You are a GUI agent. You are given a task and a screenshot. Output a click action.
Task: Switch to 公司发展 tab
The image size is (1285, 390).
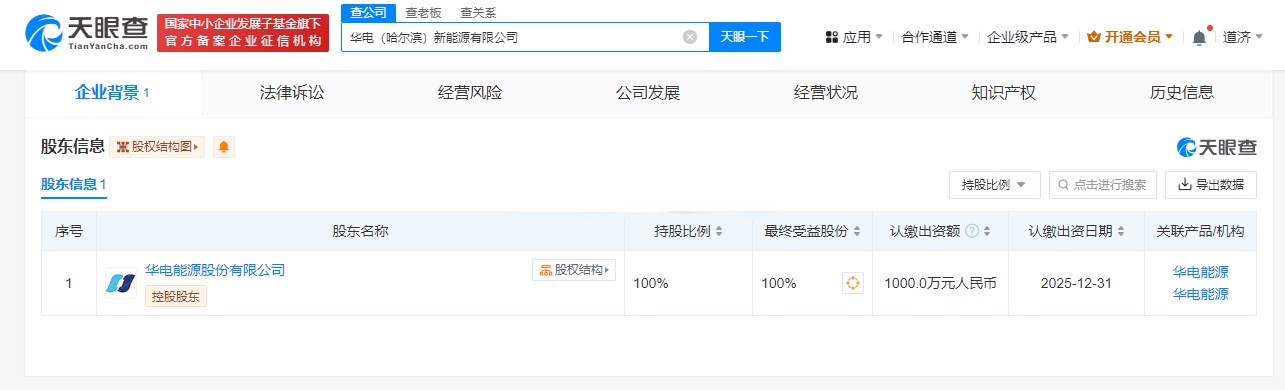click(648, 93)
